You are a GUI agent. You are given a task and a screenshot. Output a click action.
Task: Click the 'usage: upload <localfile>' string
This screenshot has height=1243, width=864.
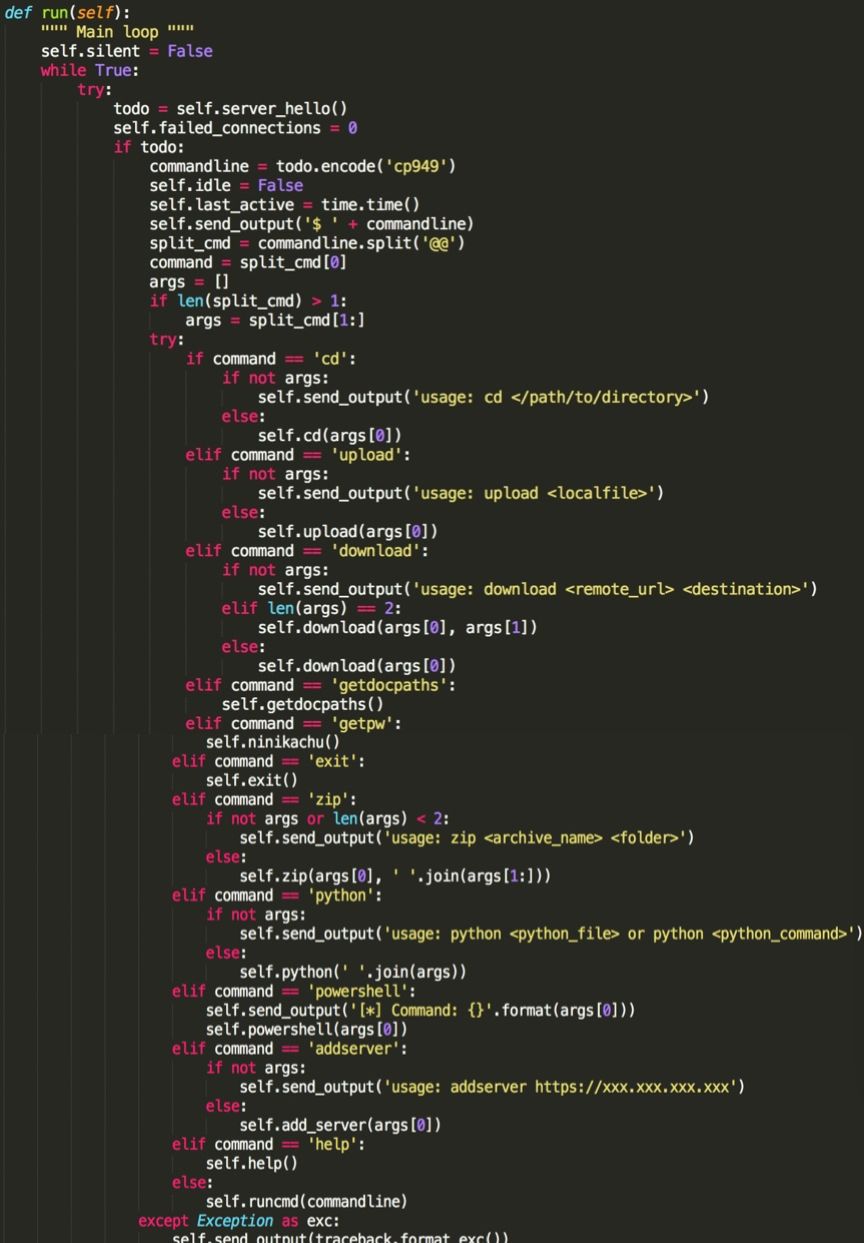click(535, 493)
